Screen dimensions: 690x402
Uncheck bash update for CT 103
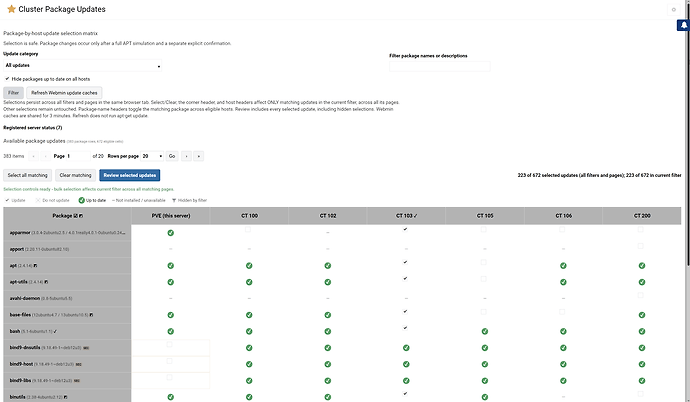point(405,328)
